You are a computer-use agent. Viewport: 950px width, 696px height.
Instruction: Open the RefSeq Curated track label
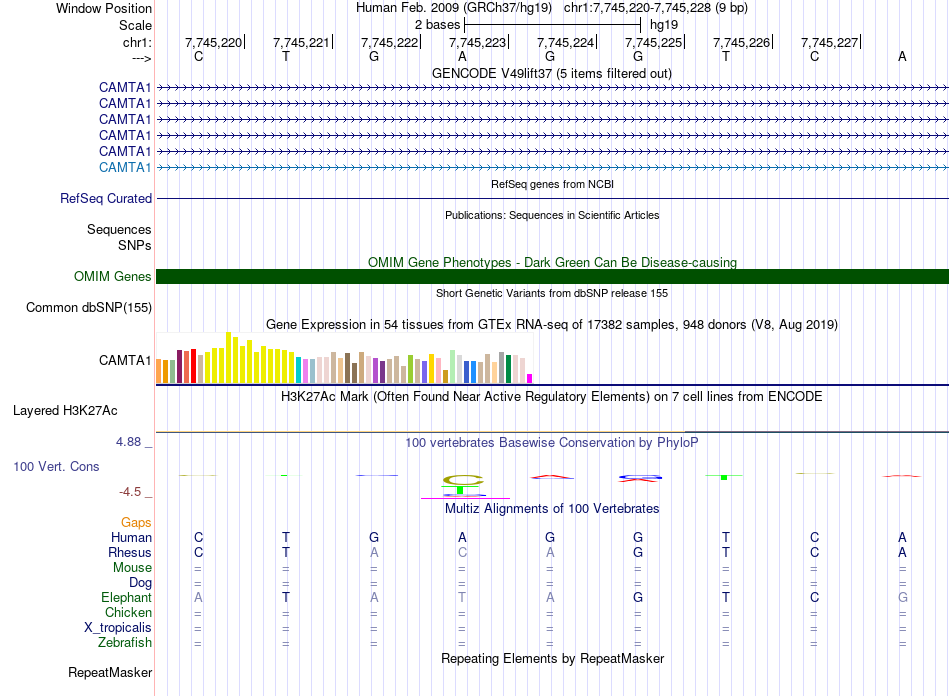coord(106,199)
